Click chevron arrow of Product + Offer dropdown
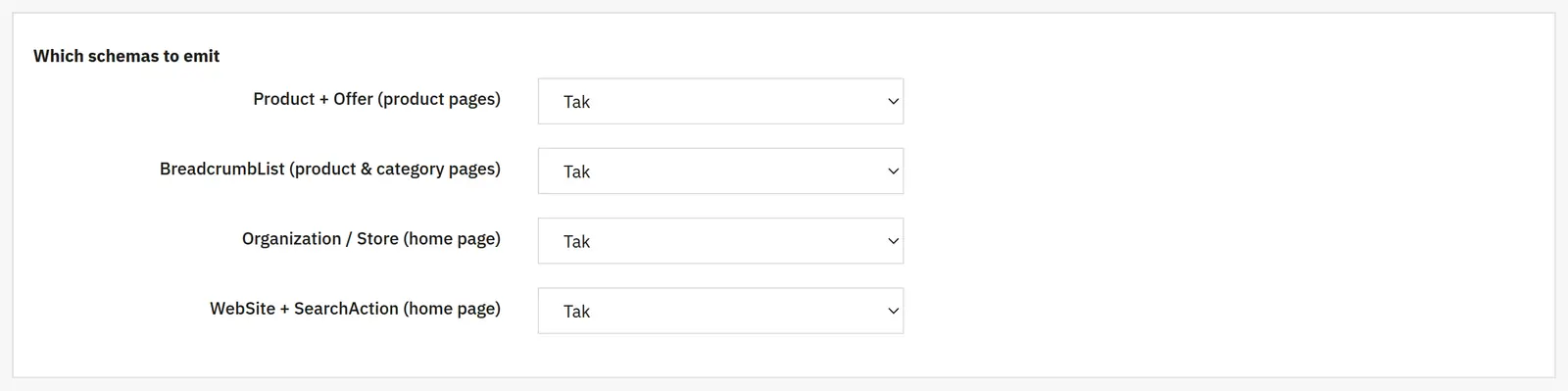The height and width of the screenshot is (391, 1568). point(893,102)
